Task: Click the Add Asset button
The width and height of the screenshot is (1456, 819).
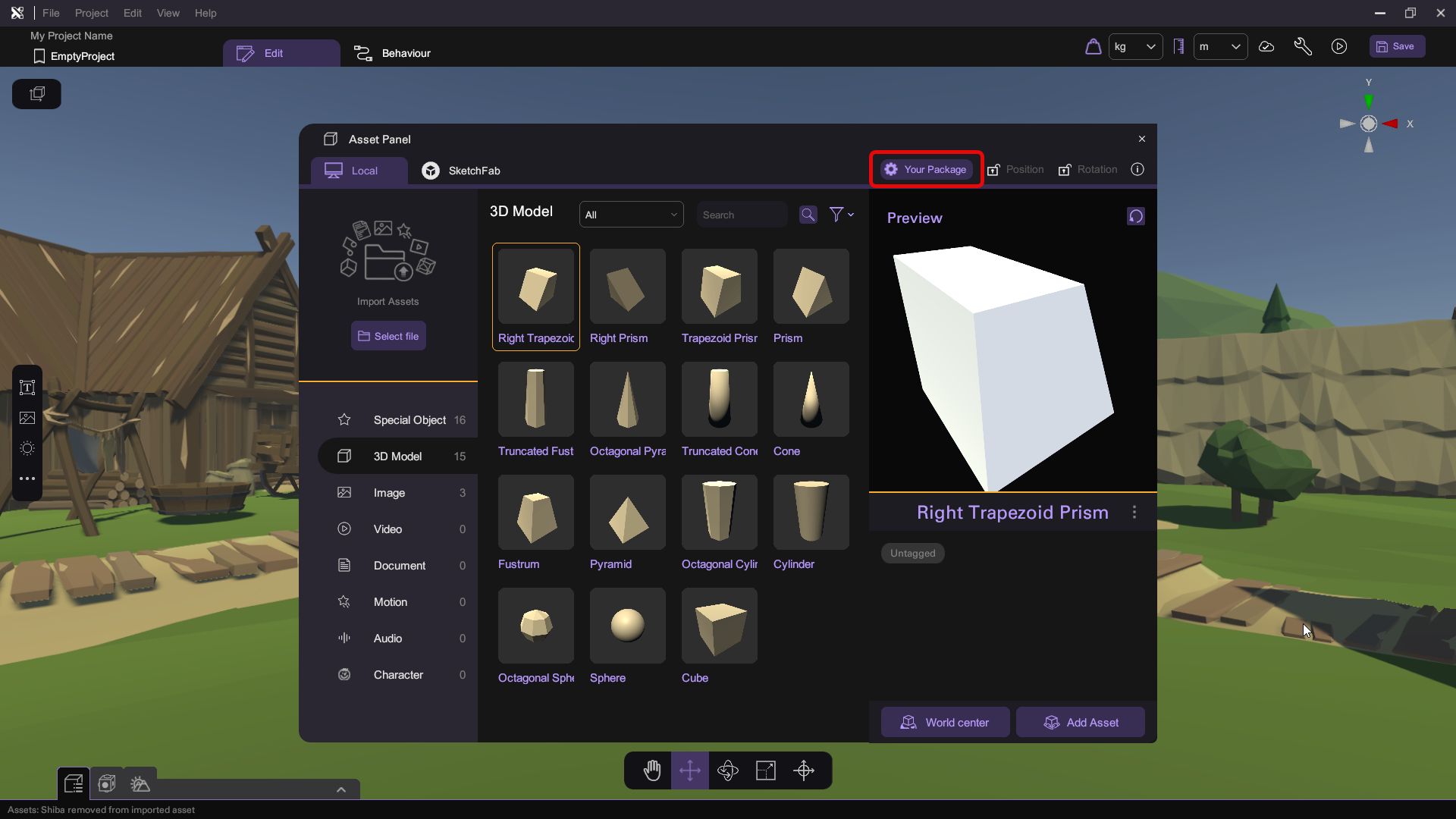Action: pos(1081,722)
